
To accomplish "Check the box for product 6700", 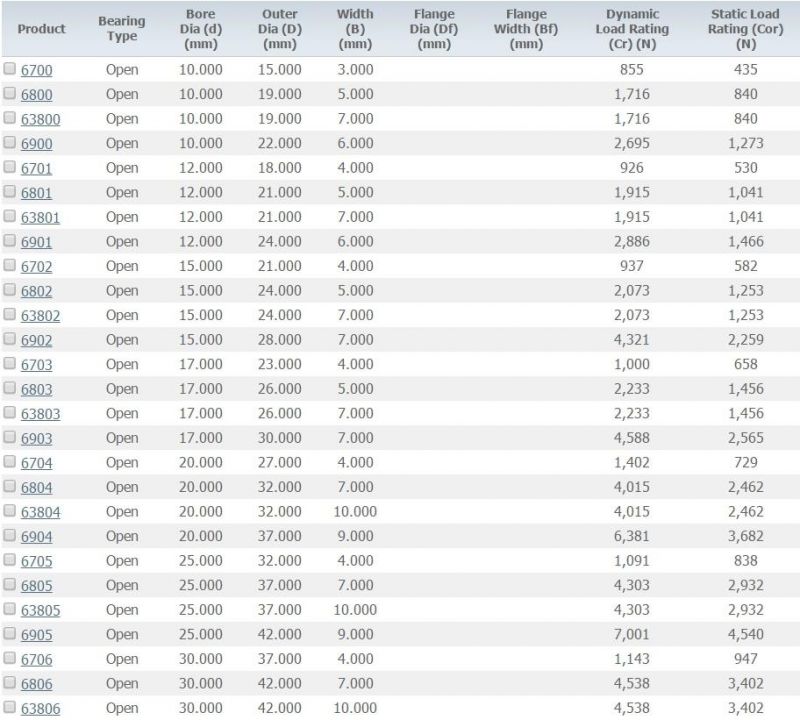I will pos(10,68).
